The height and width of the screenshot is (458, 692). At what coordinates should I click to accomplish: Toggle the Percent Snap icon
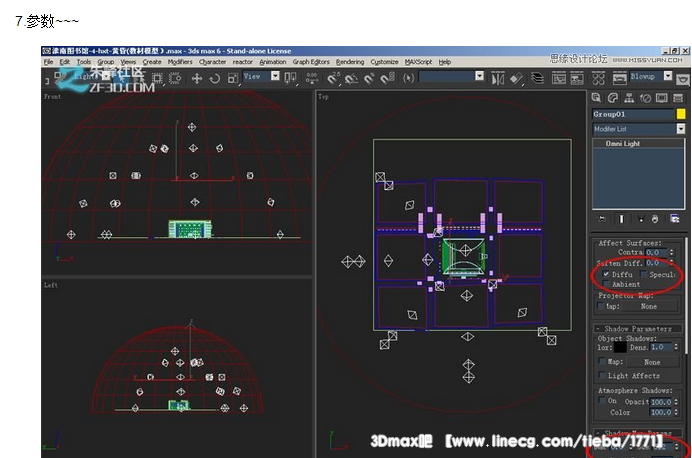tap(369, 79)
